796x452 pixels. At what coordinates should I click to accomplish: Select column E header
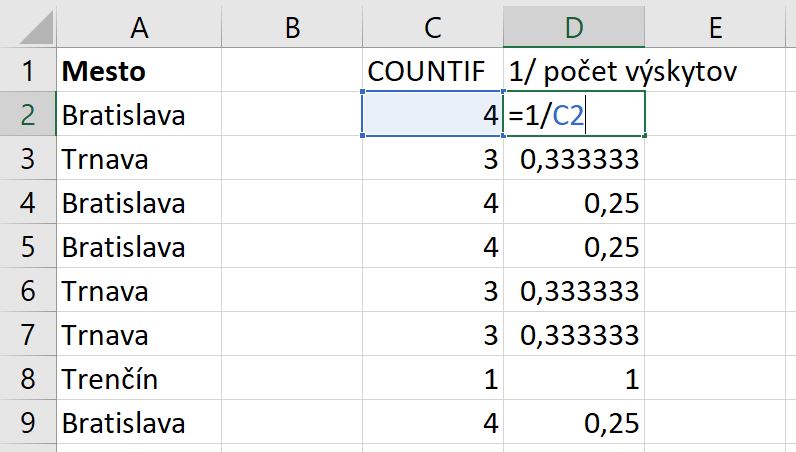[x=716, y=27]
